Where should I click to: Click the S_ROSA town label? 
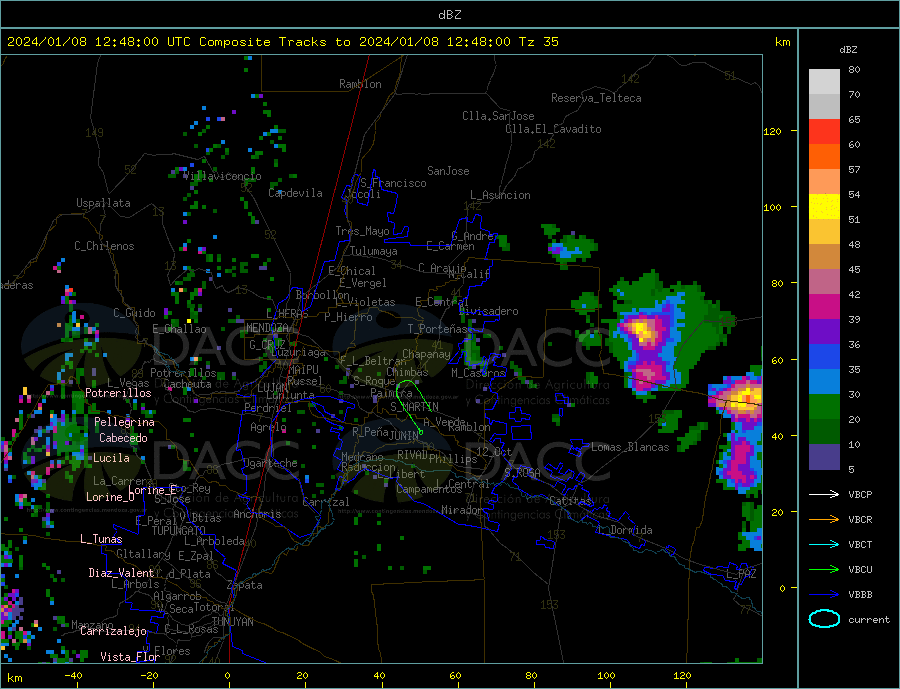click(522, 473)
